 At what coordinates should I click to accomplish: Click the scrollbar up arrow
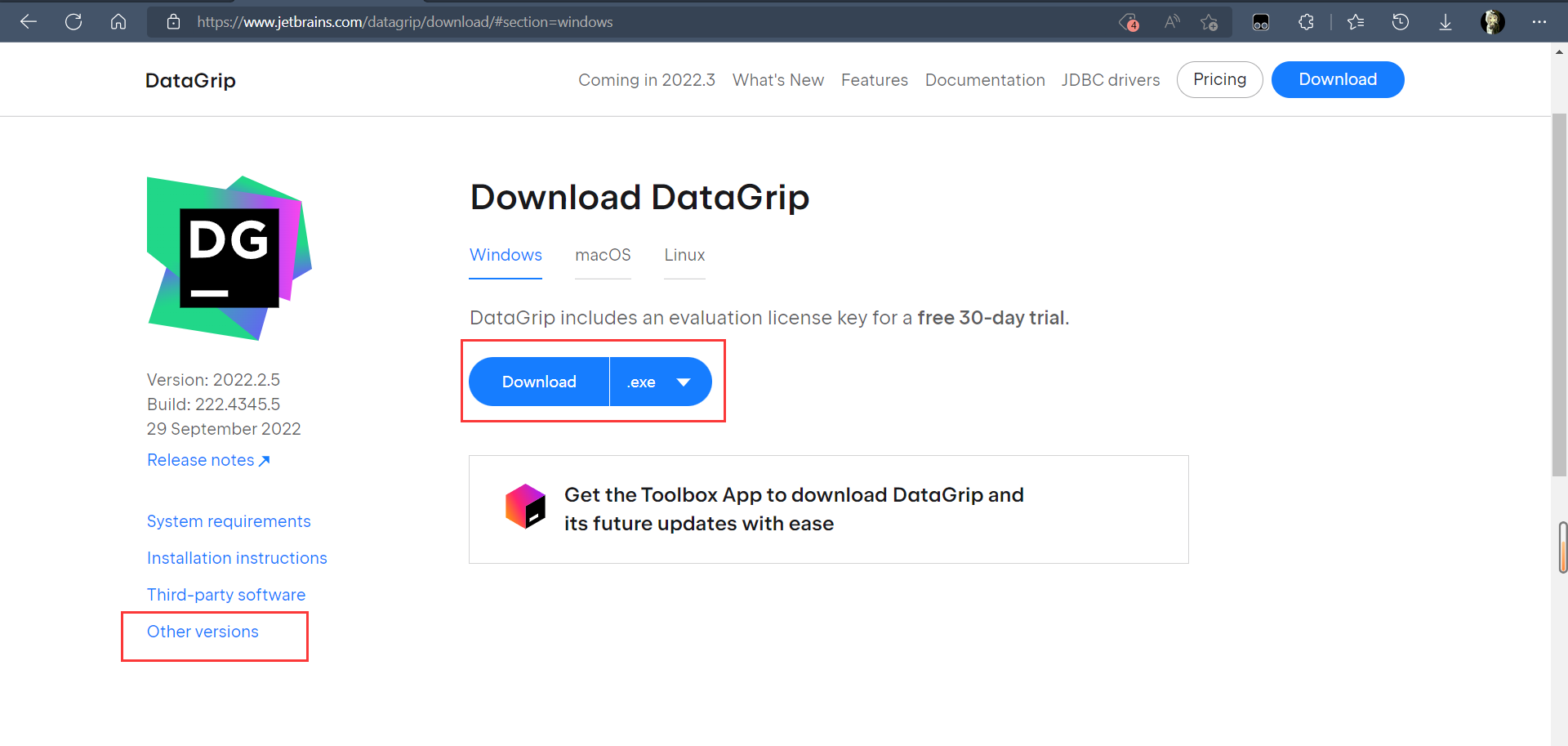point(1559,51)
